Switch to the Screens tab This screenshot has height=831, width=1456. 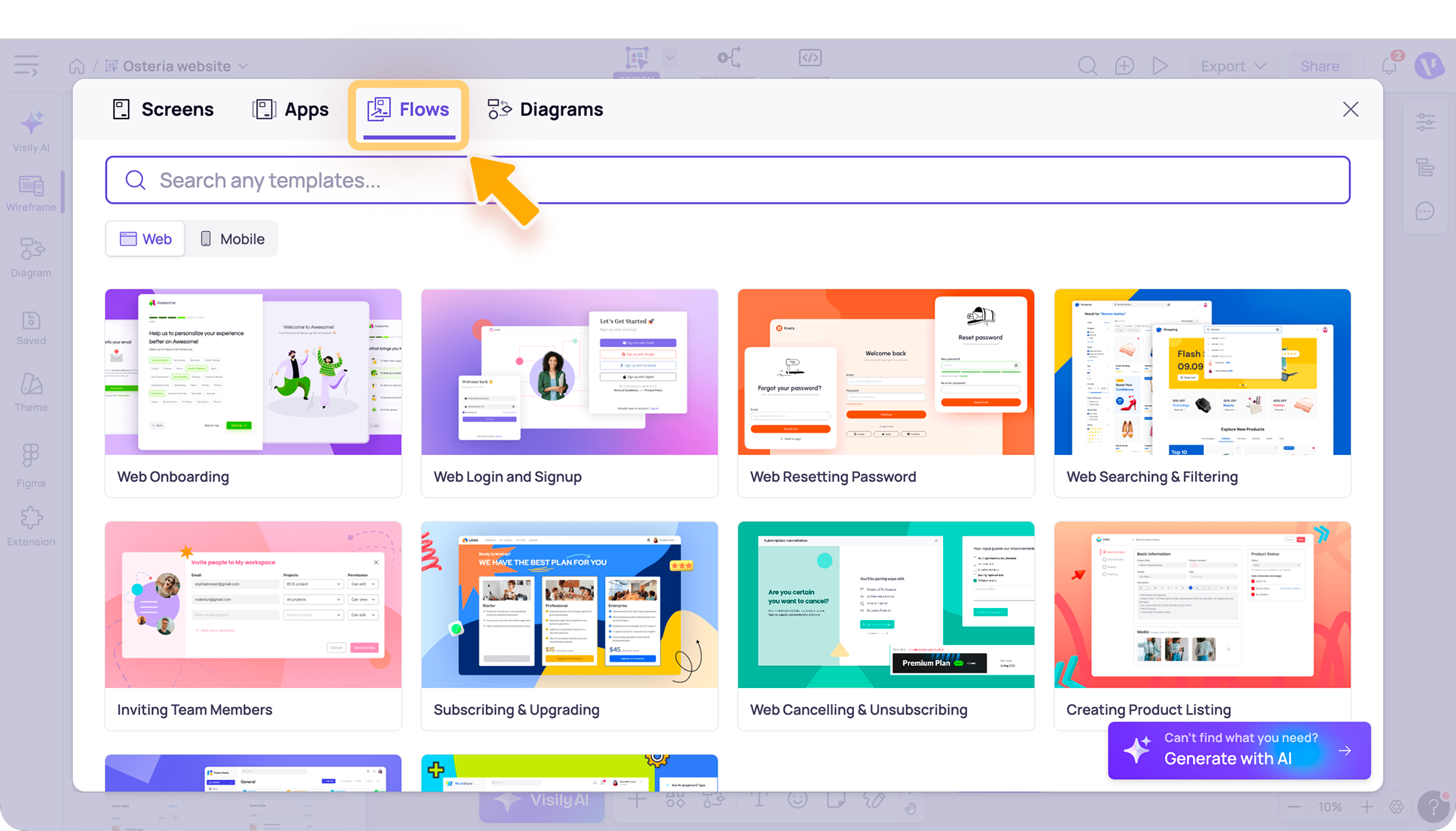tap(162, 109)
